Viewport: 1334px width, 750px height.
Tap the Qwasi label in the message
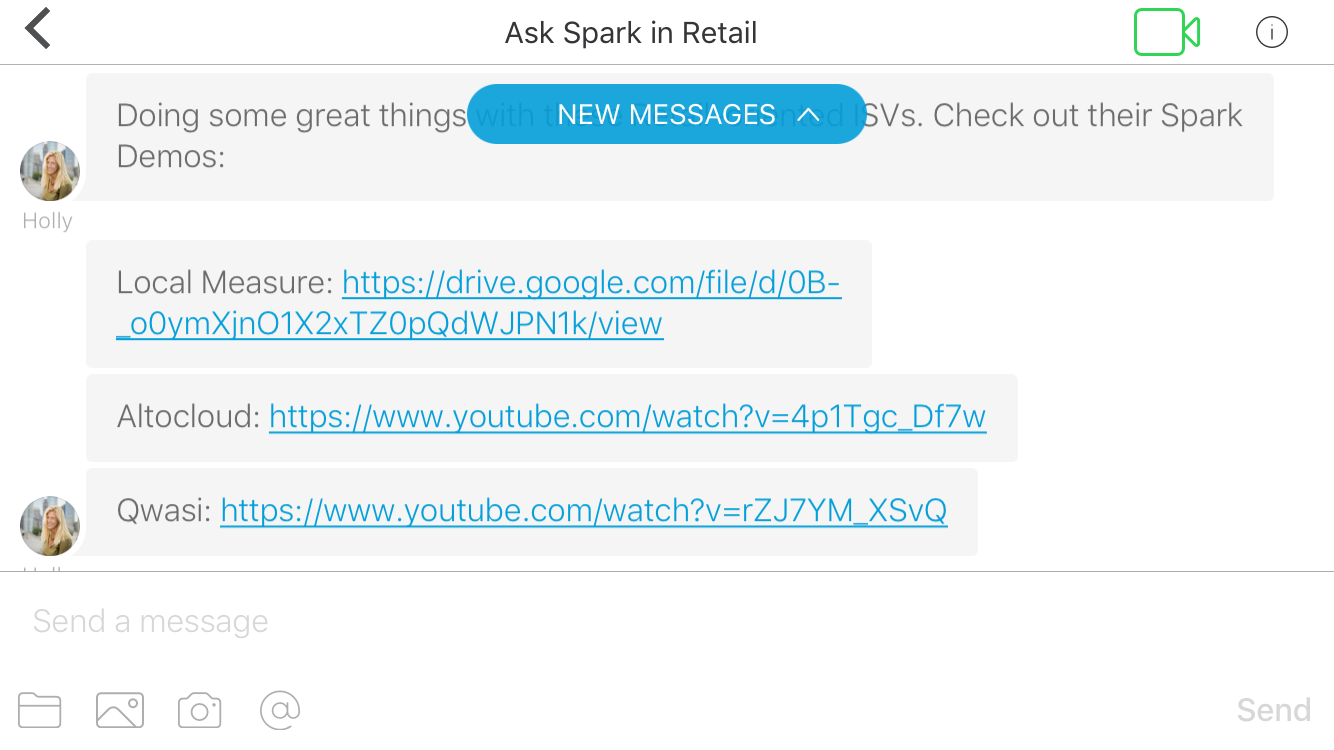(164, 511)
